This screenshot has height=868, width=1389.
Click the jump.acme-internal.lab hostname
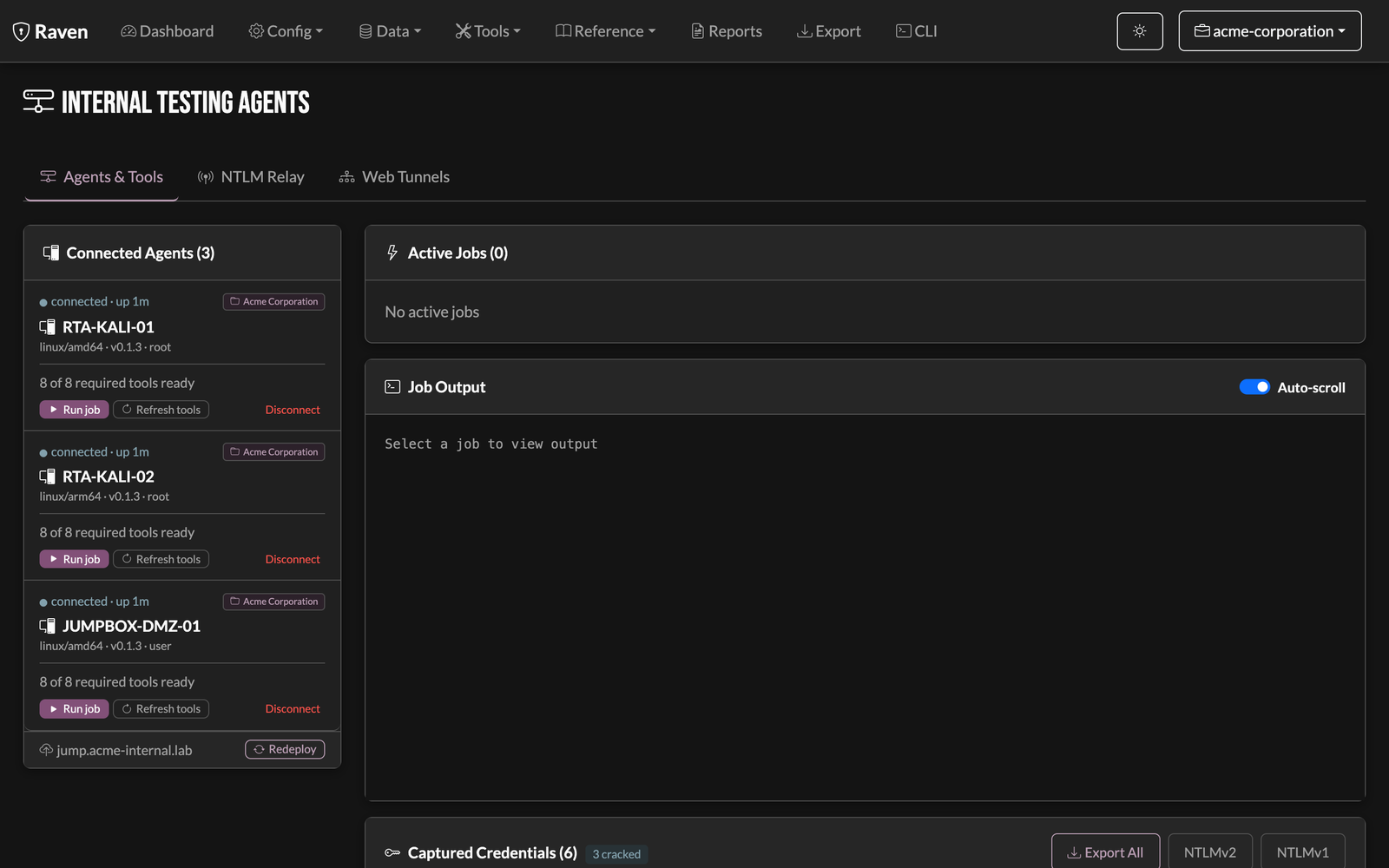124,750
